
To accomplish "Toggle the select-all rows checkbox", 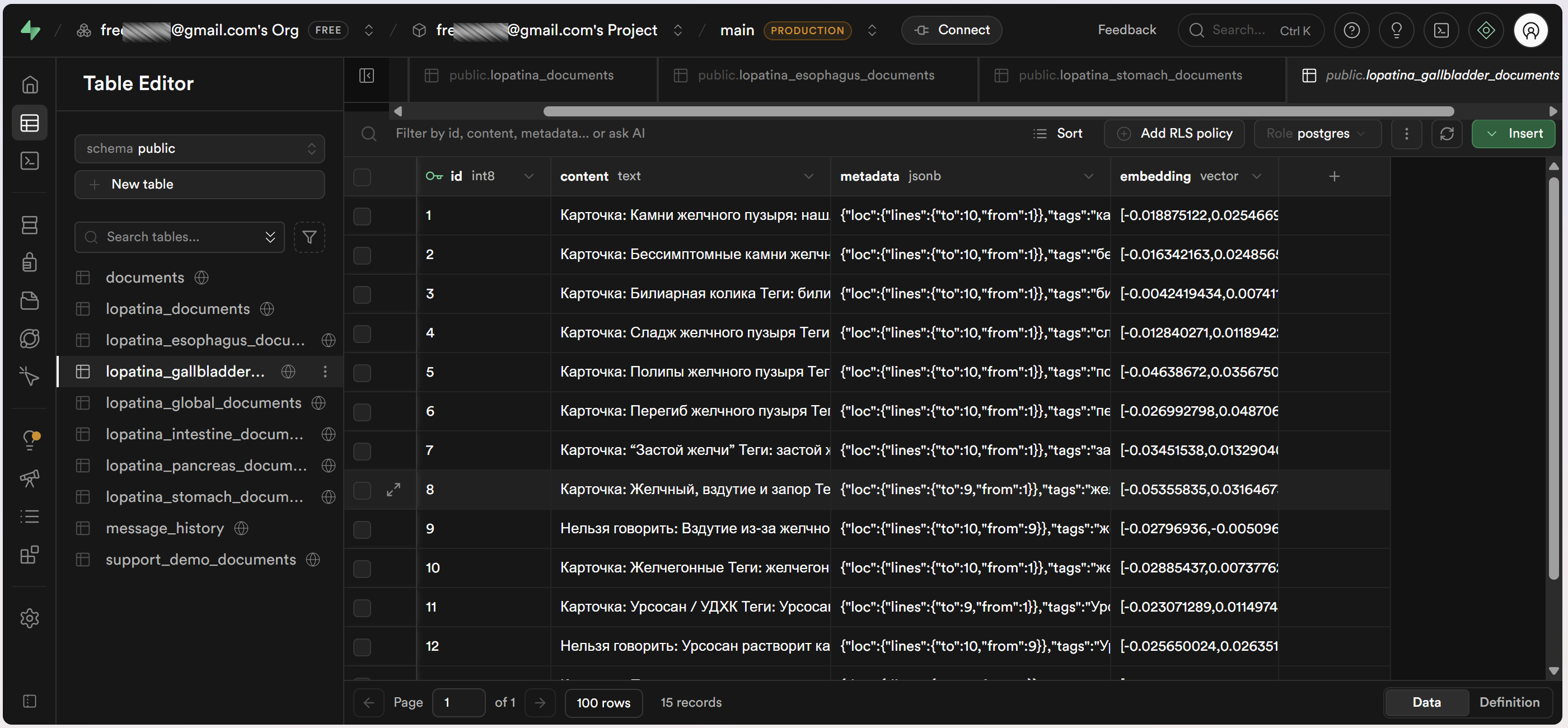I will click(362, 176).
